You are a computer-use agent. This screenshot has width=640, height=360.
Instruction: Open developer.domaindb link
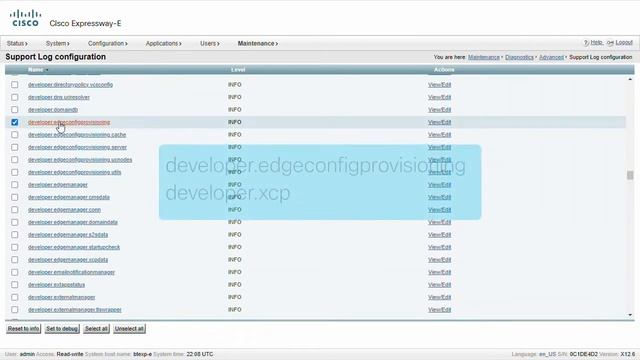[x=53, y=110]
